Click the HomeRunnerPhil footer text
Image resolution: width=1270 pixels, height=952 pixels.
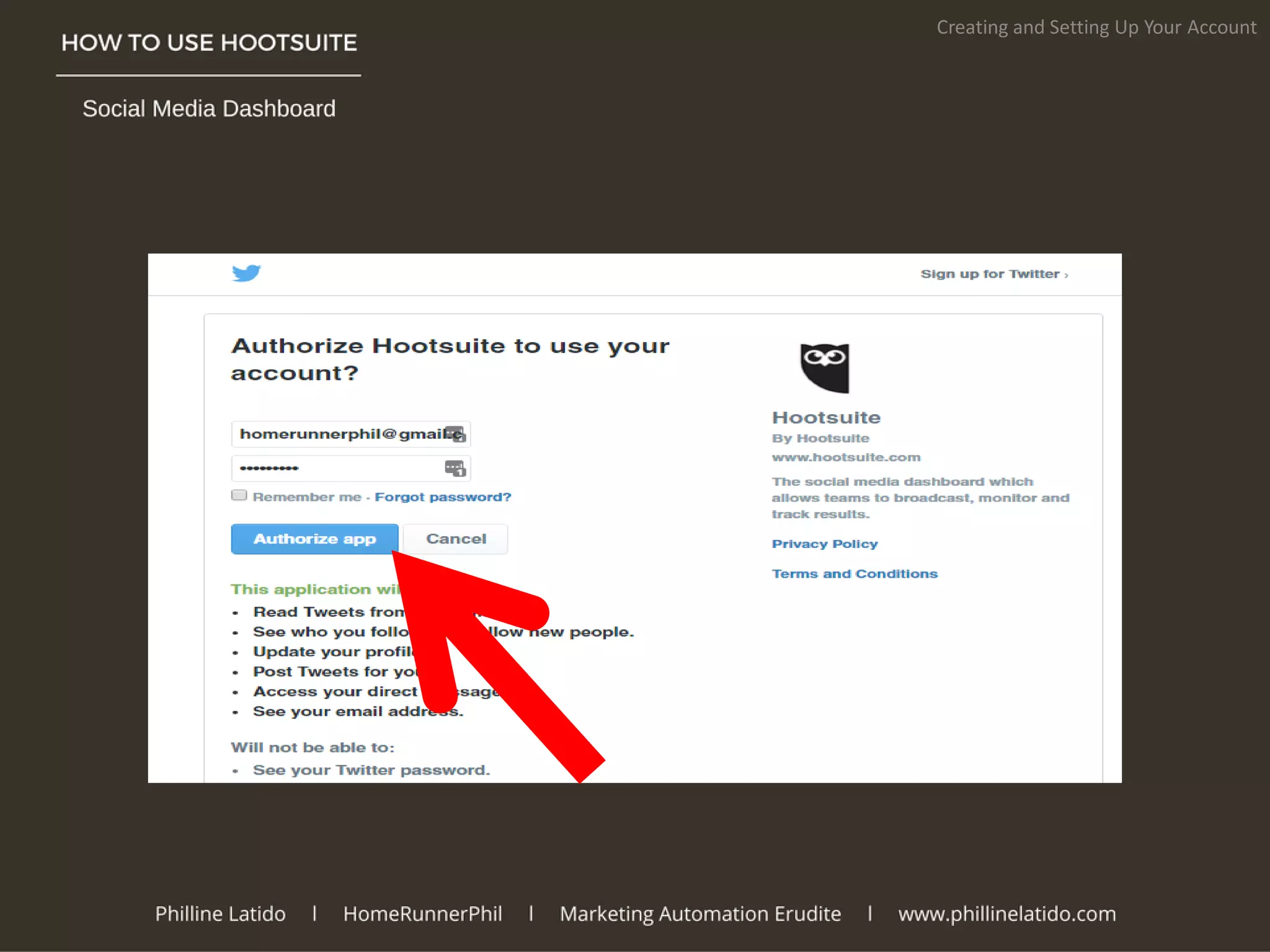422,914
